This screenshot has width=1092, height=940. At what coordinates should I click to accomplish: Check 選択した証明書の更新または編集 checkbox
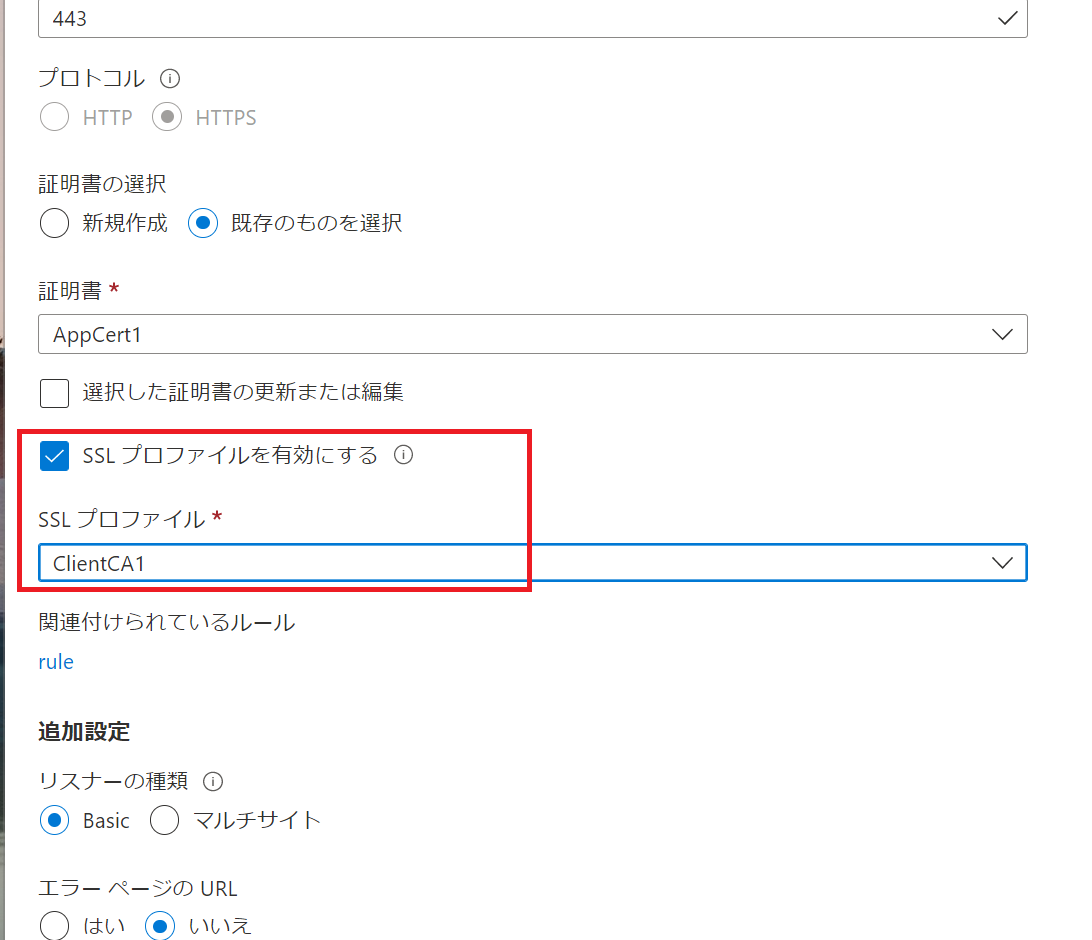point(54,393)
